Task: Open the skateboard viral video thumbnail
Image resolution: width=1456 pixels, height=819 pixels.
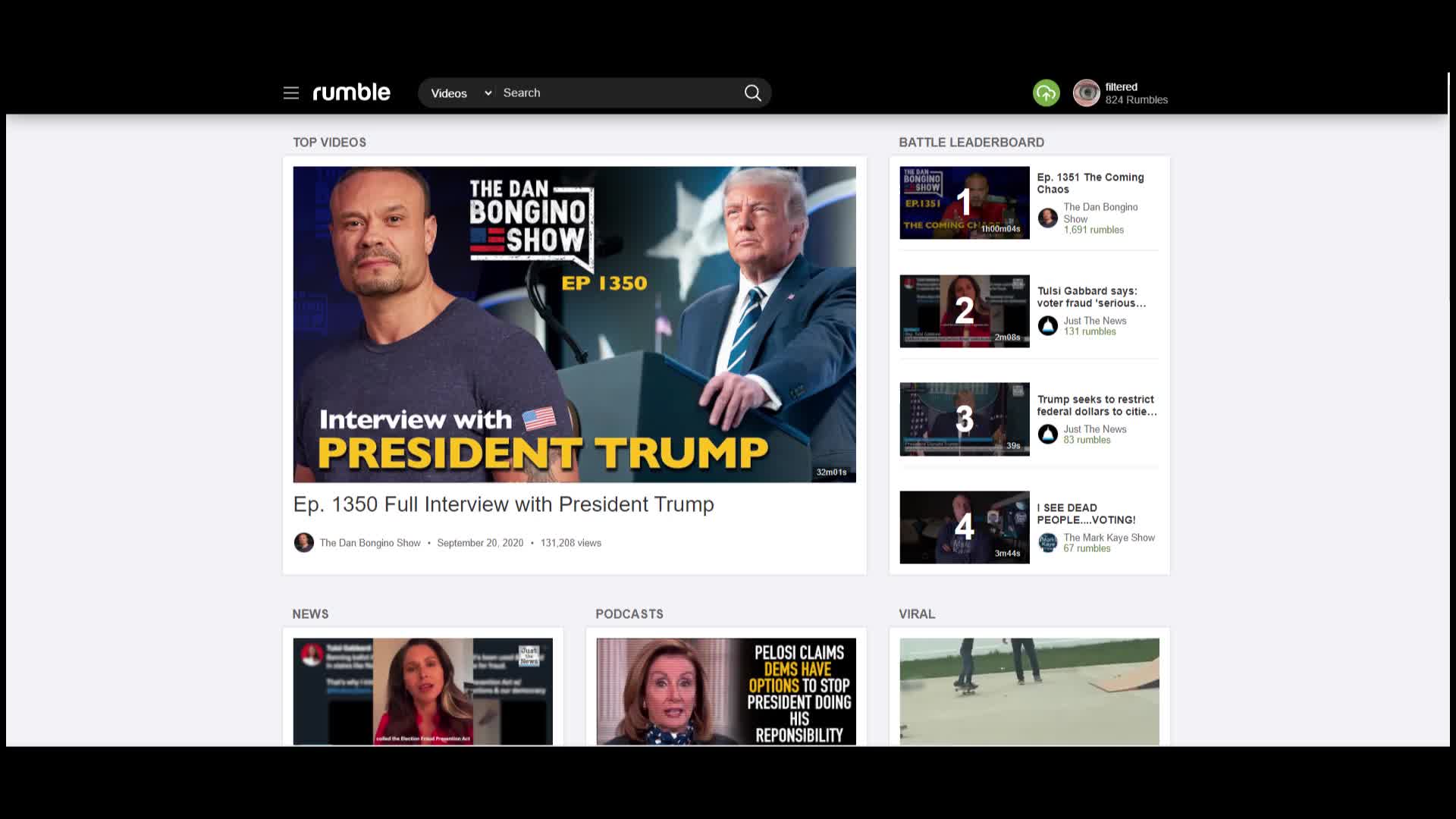Action: (1029, 691)
